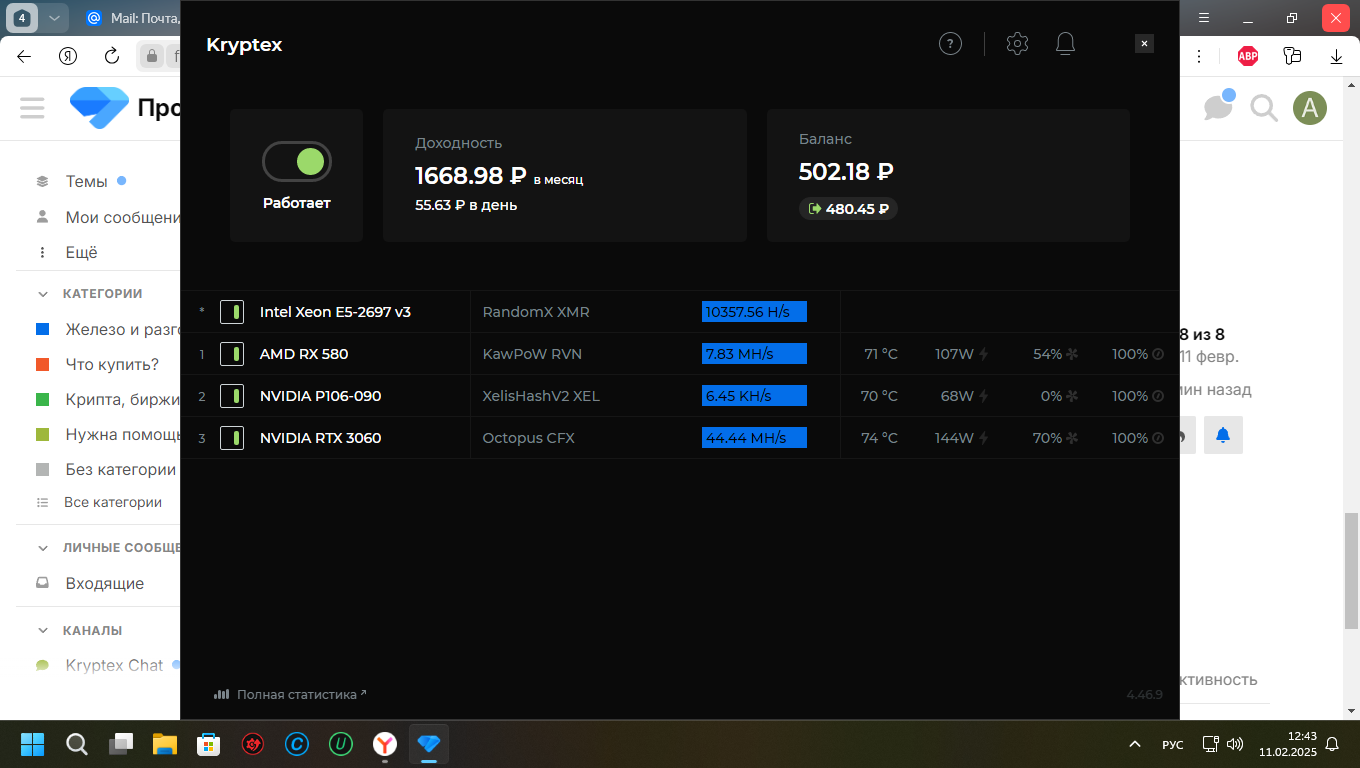This screenshot has width=1360, height=768.
Task: Expand Ещё menu in forum sidebar
Action: (81, 253)
